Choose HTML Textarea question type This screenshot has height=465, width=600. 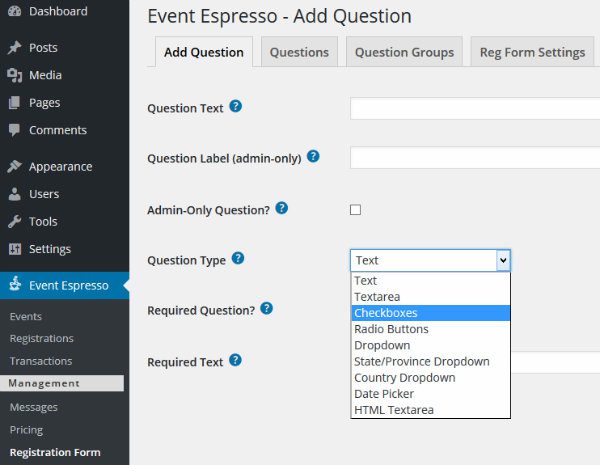point(430,410)
